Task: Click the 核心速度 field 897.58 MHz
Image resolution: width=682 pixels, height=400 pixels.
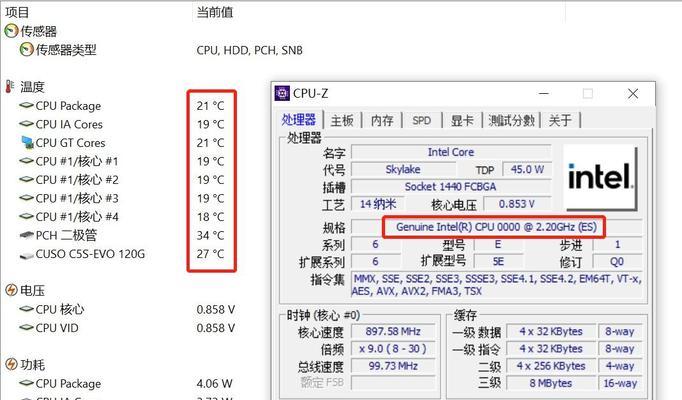Action: click(x=393, y=331)
